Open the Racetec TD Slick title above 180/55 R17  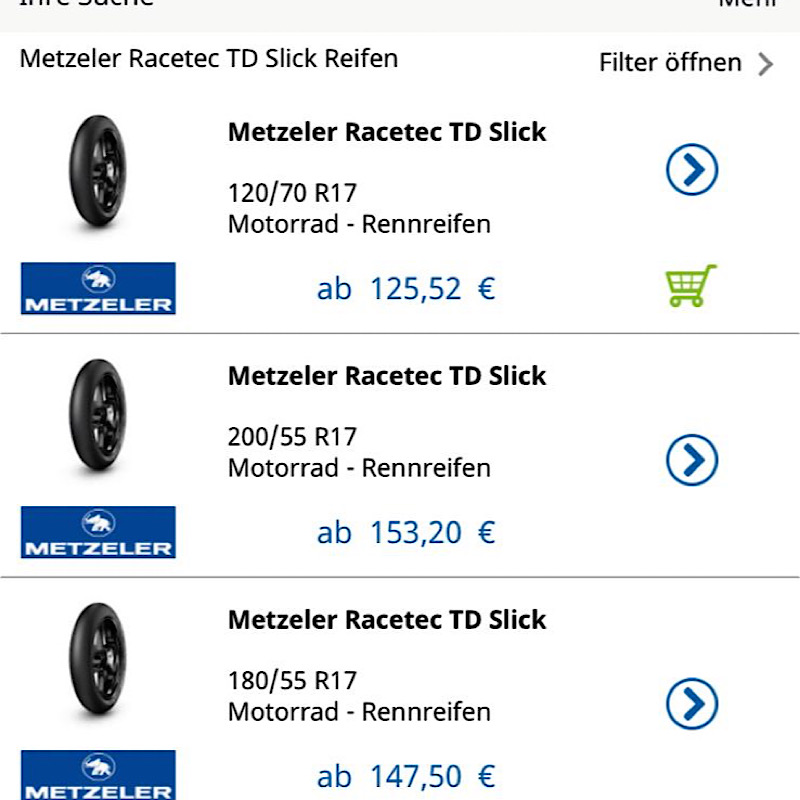[387, 620]
